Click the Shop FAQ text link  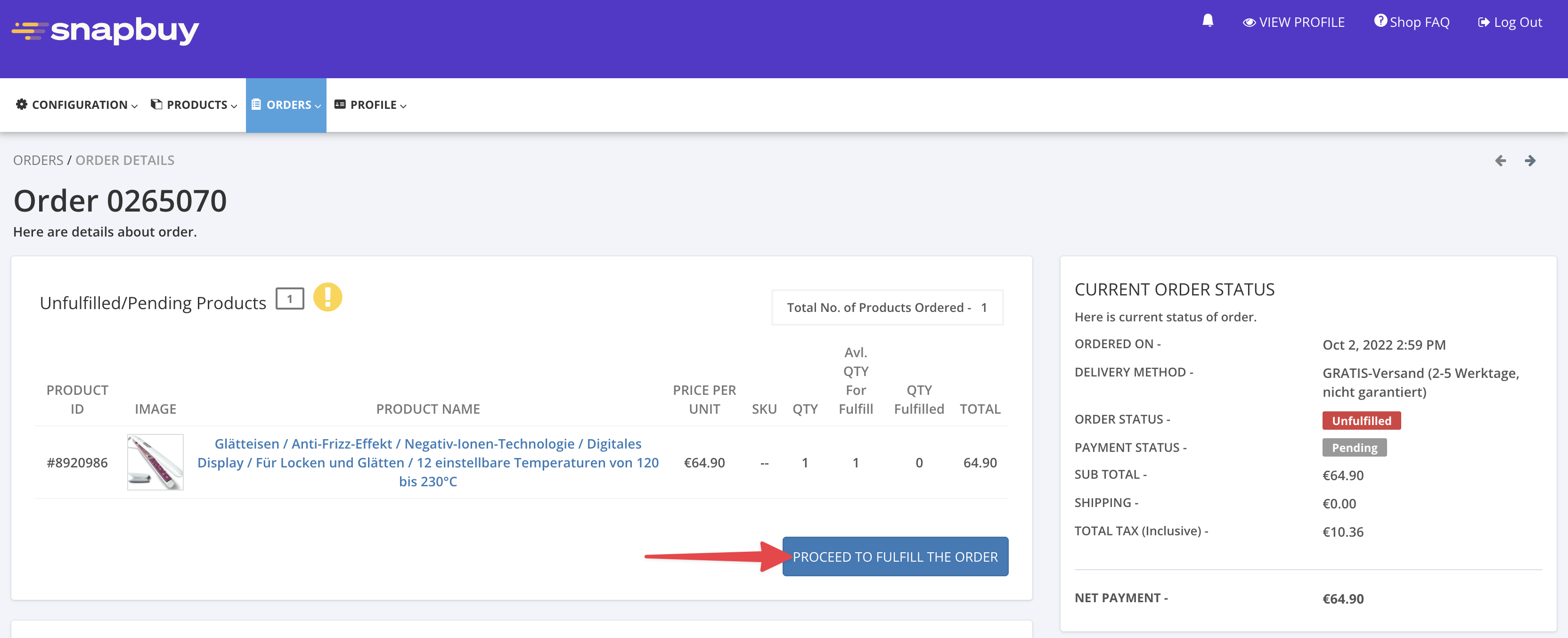1420,23
